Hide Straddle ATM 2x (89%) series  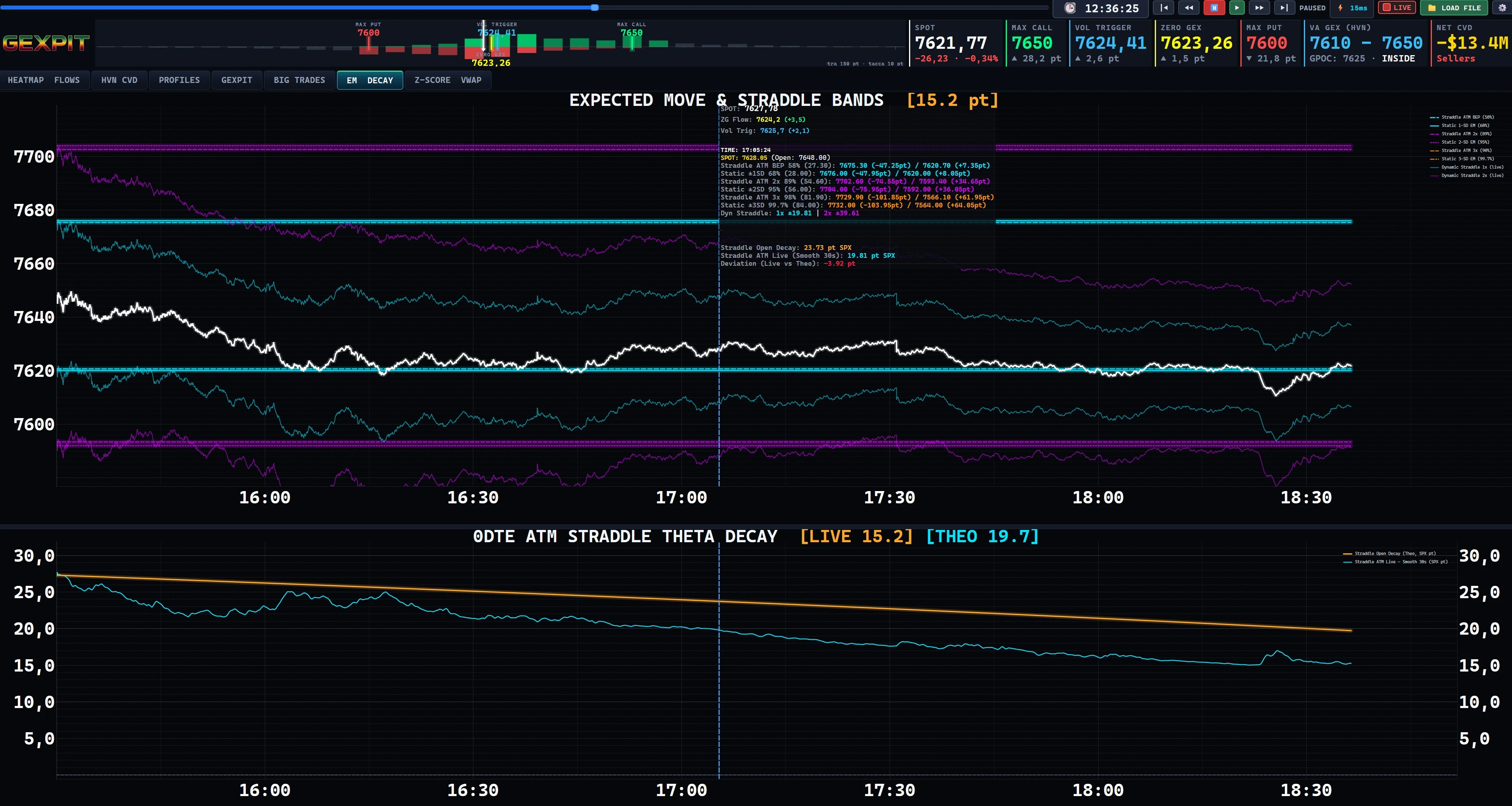[1462, 133]
